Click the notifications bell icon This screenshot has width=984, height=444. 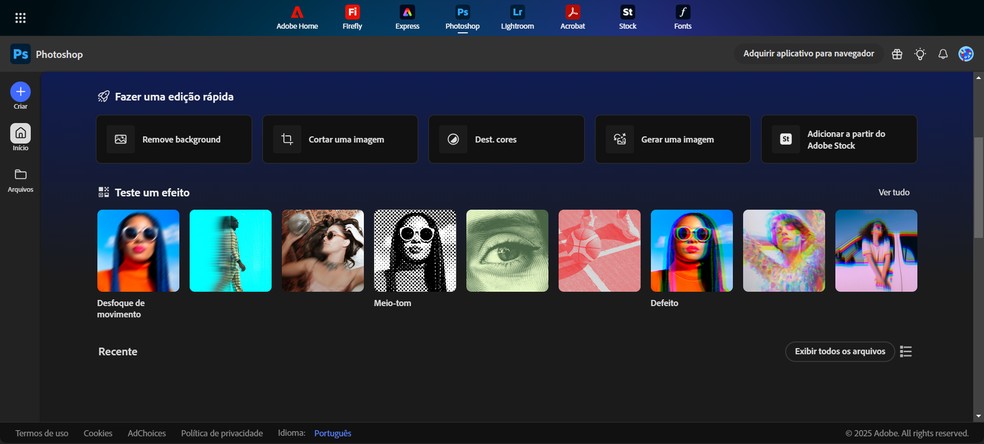pos(942,54)
